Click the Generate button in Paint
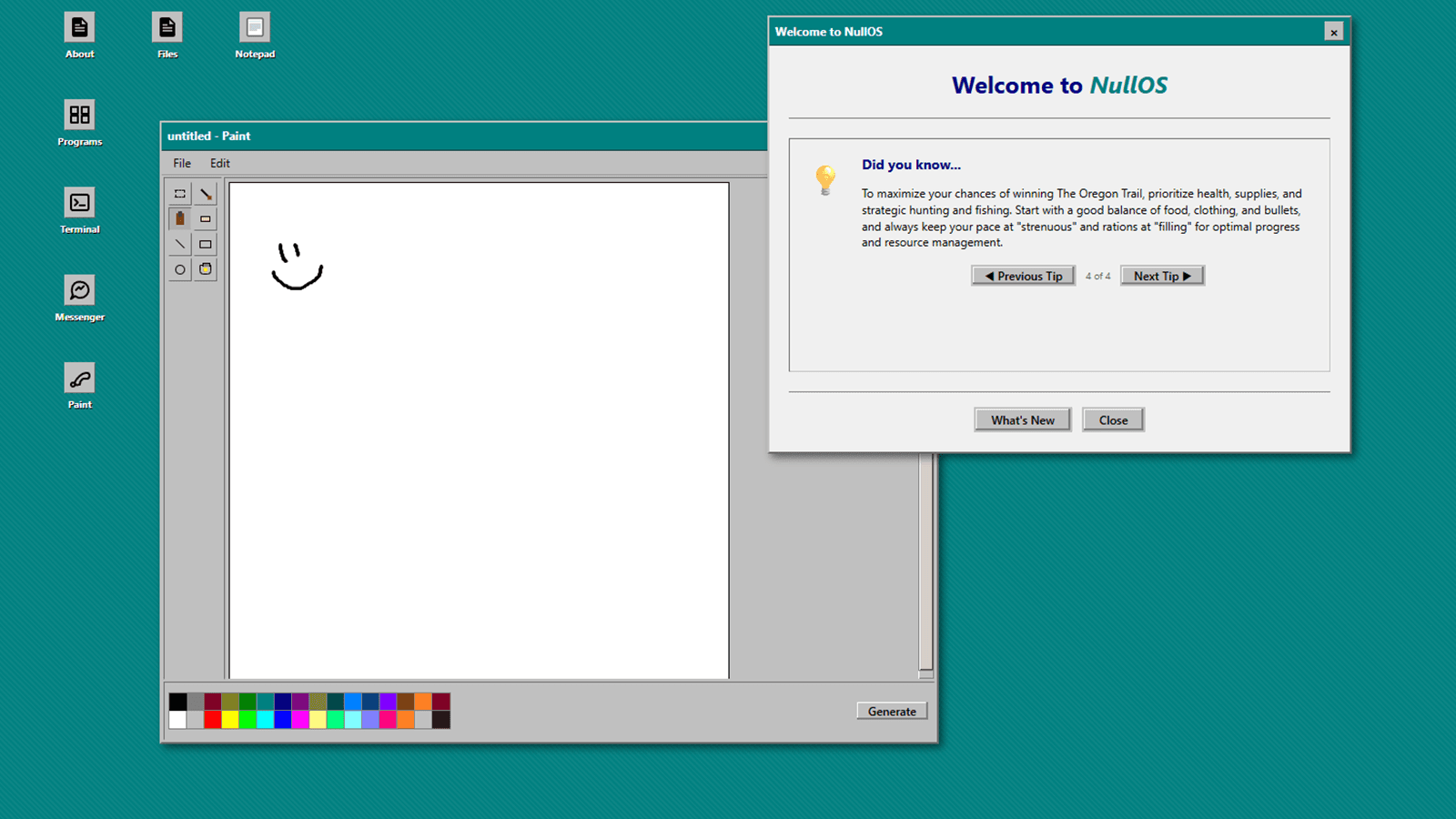 [x=891, y=712]
